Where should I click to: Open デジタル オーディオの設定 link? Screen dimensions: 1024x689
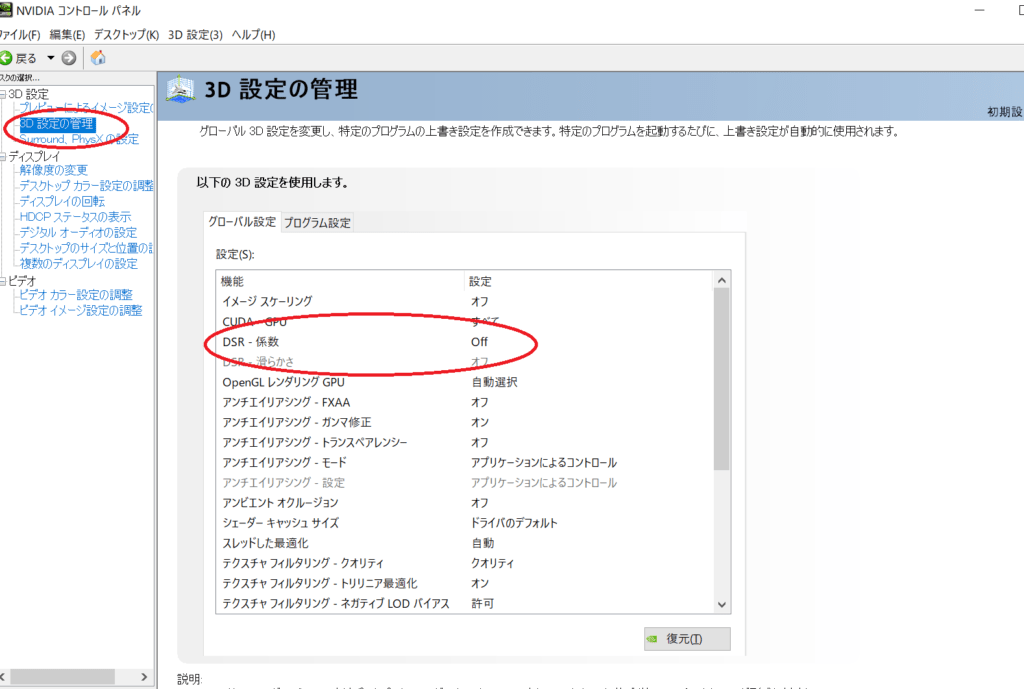[x=78, y=232]
